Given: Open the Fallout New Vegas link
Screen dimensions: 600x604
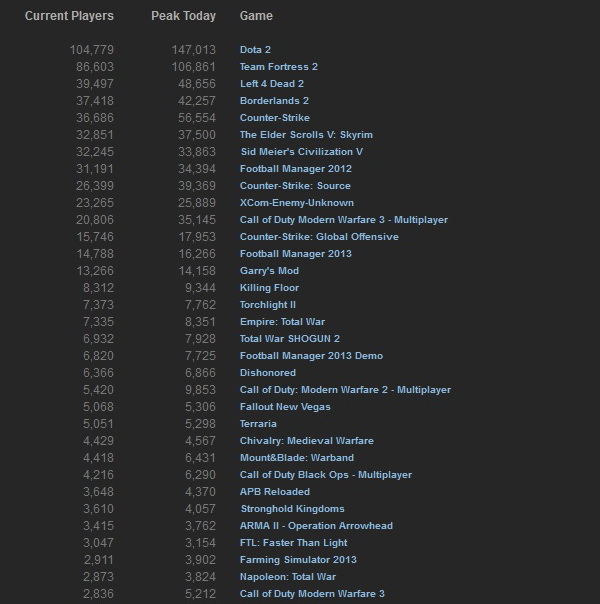Looking at the screenshot, I should [285, 407].
